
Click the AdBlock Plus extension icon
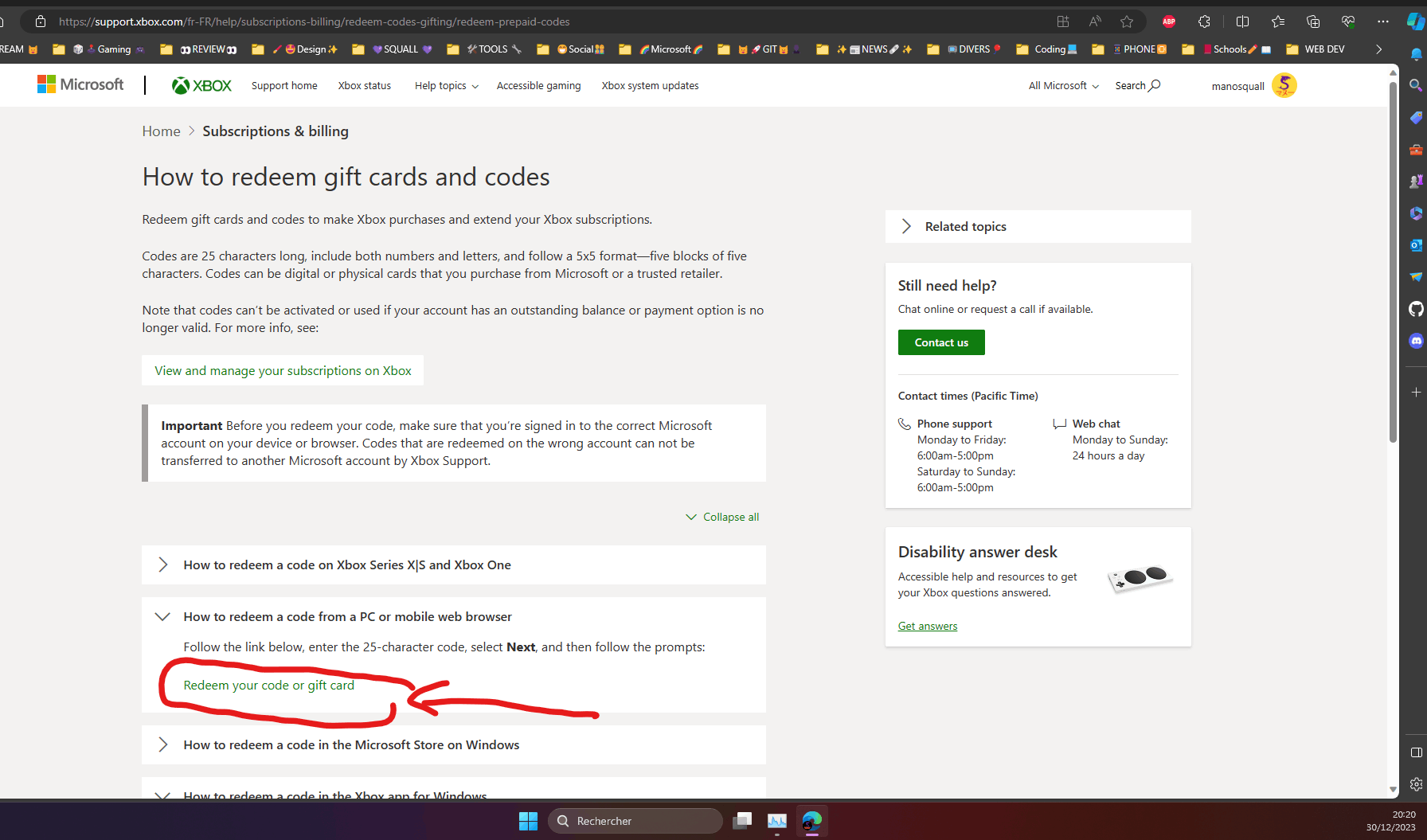(1168, 21)
